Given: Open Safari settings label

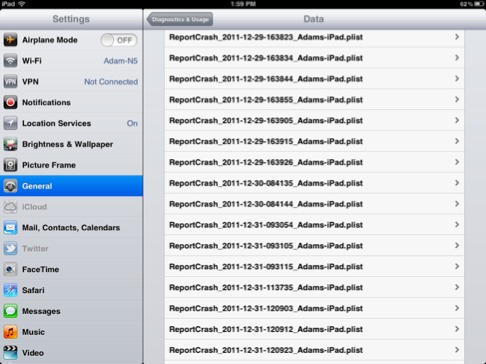Looking at the screenshot, I should point(33,290).
